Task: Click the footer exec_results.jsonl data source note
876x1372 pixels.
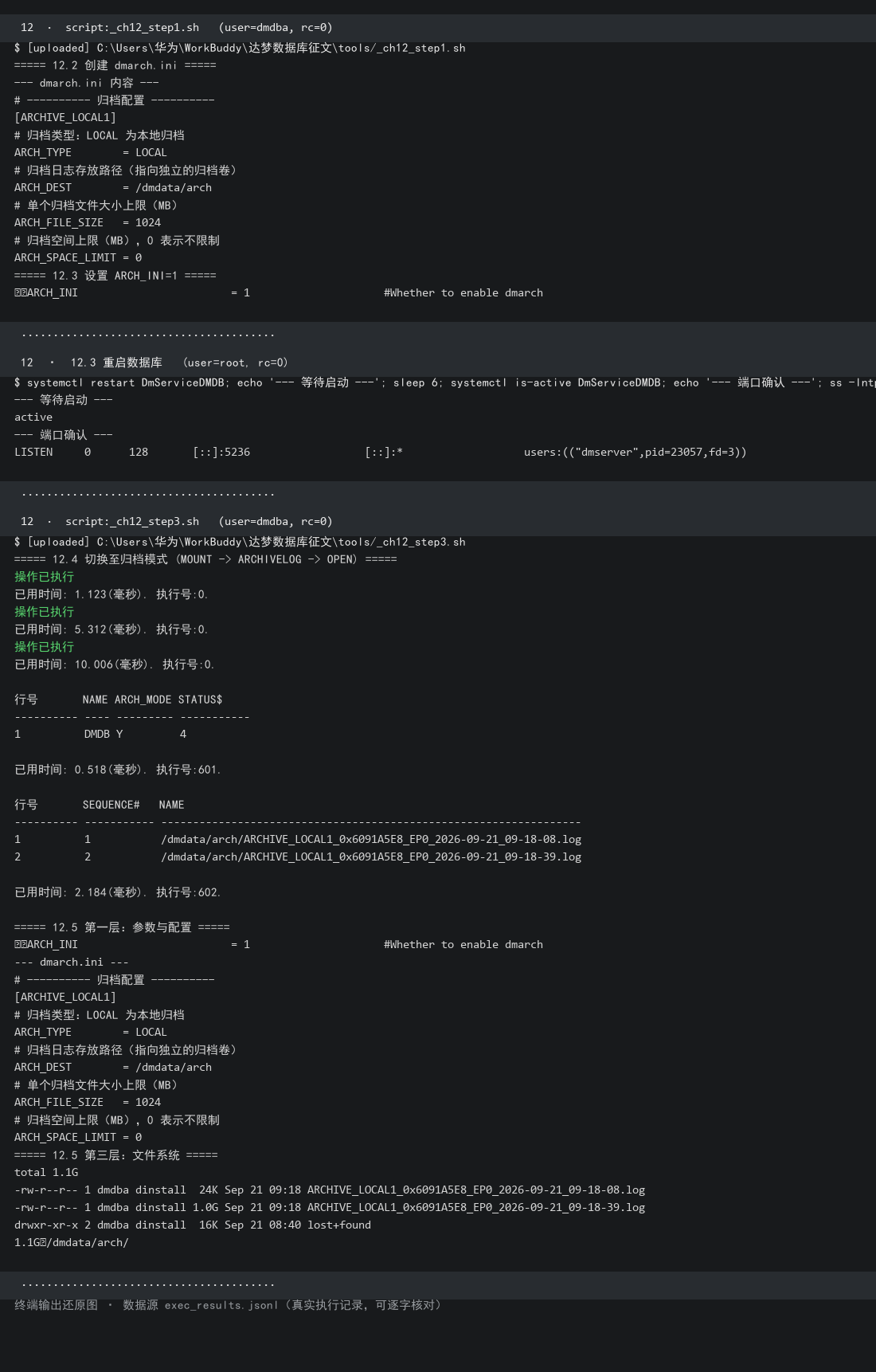Action: click(228, 1305)
